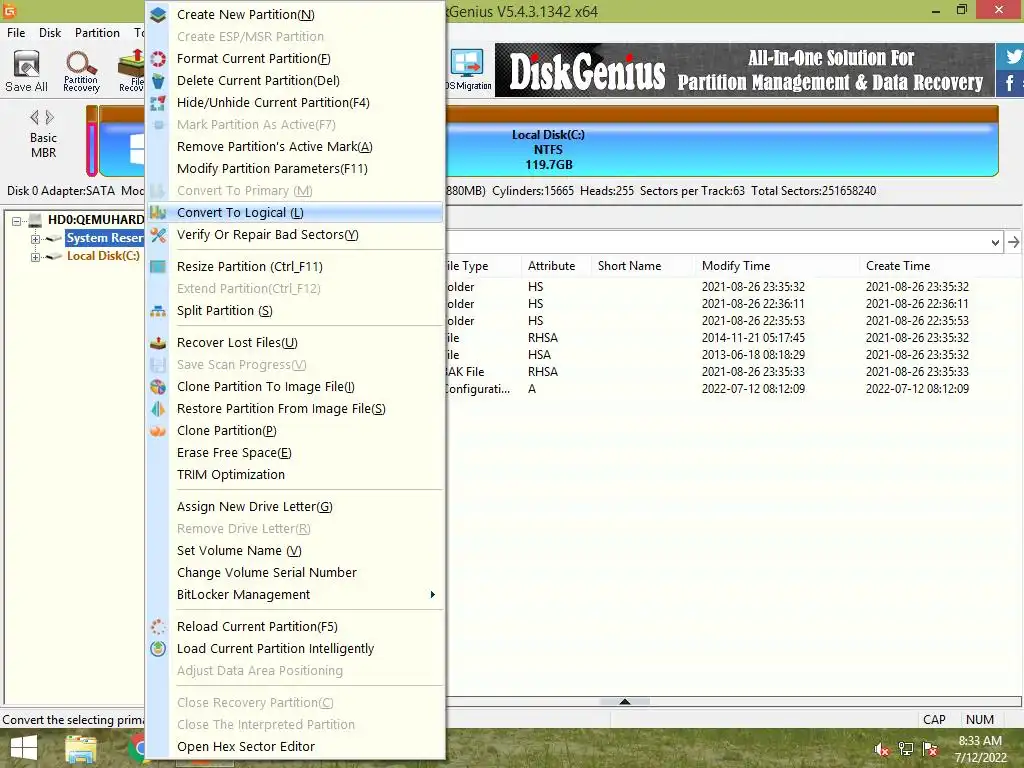Select row modified 2014-11-21 05:17:45
Image resolution: width=1024 pixels, height=768 pixels.
(733, 338)
